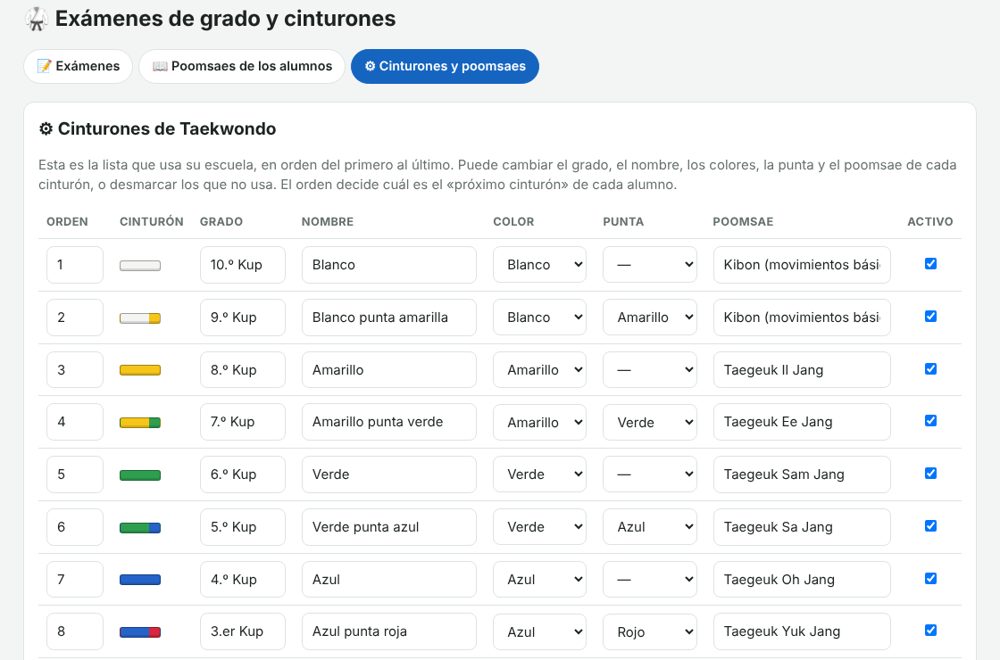Open Color dropdown for Verde punta azul
The width and height of the screenshot is (1000, 660).
(x=540, y=527)
